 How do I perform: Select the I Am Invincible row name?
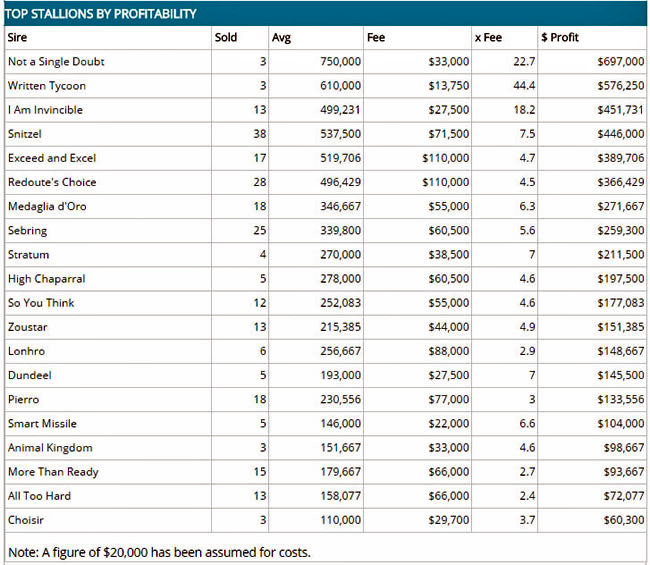click(x=45, y=110)
